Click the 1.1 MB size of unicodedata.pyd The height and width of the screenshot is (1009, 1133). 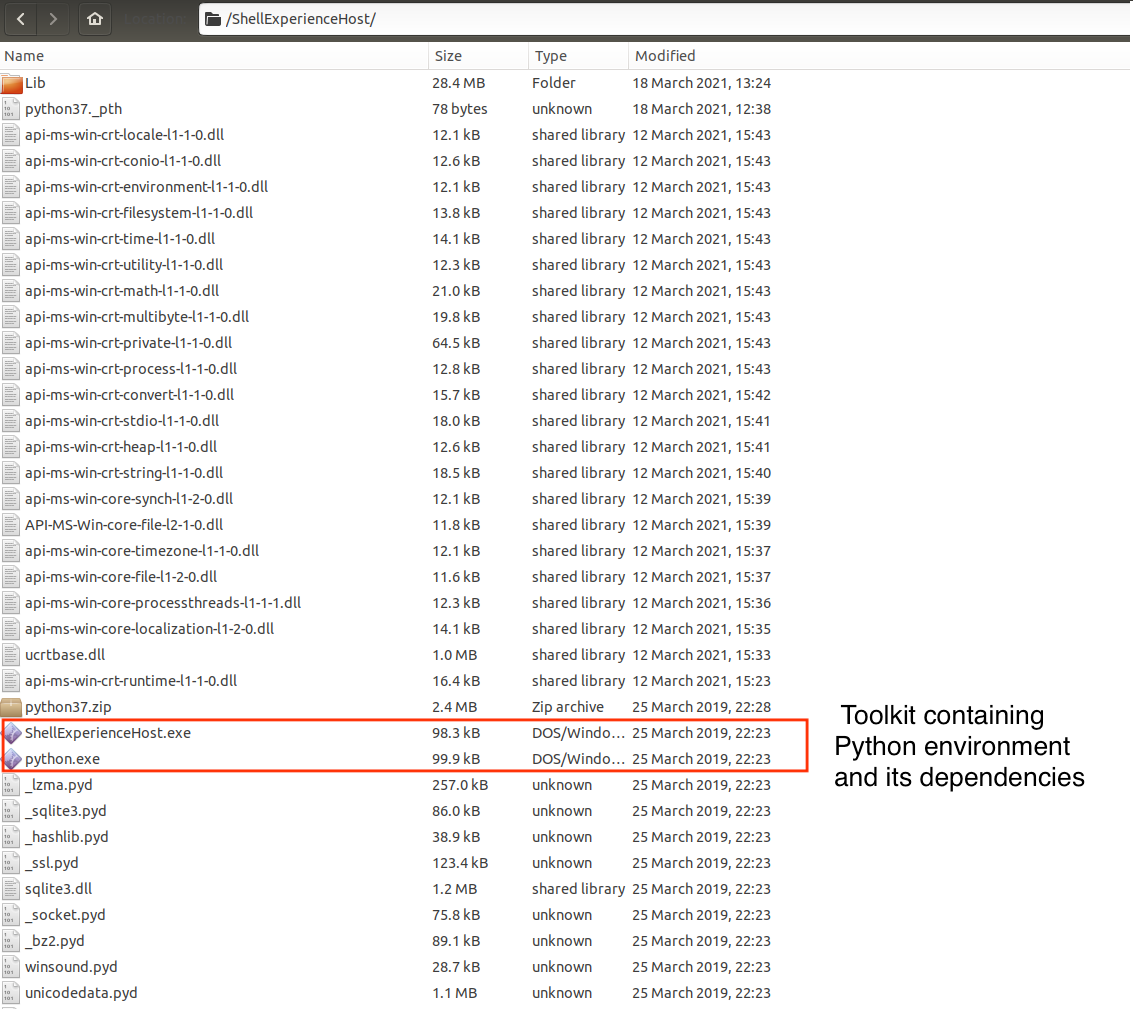point(455,993)
